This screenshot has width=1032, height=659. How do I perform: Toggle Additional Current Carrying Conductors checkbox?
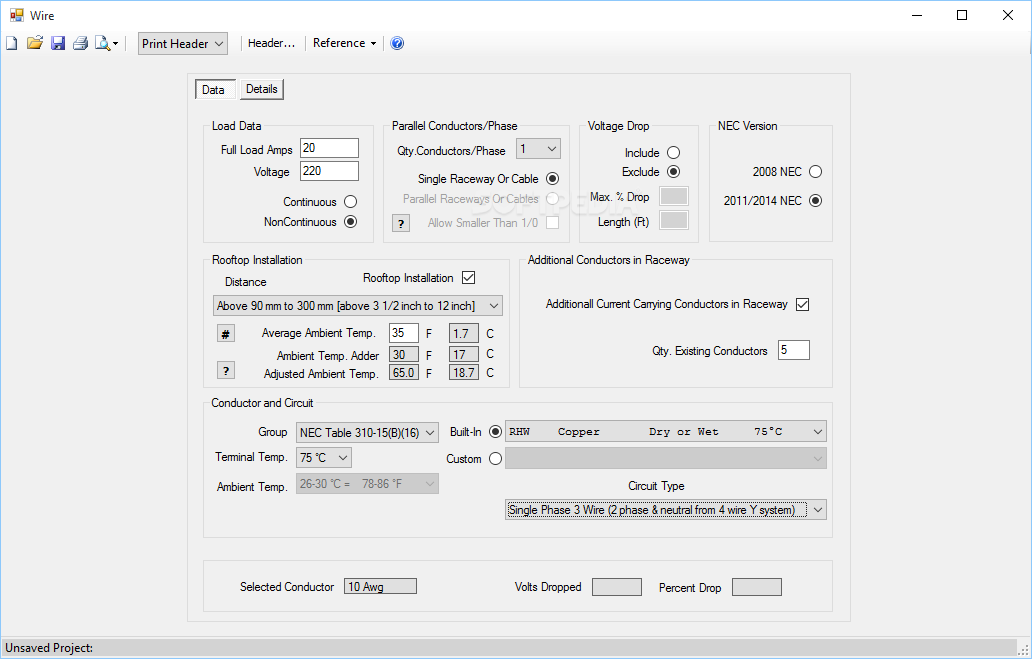pos(802,304)
